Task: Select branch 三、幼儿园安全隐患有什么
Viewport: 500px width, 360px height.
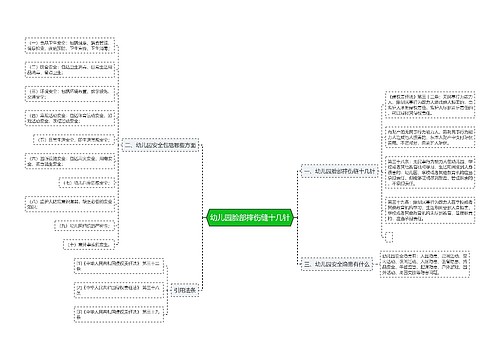Action: pos(337,264)
